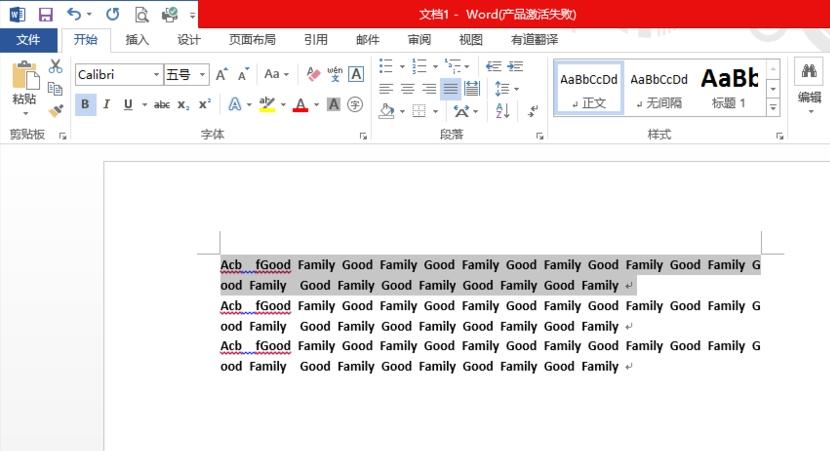Open the borders dropdown
This screenshot has width=830, height=451.
pyautogui.click(x=435, y=111)
